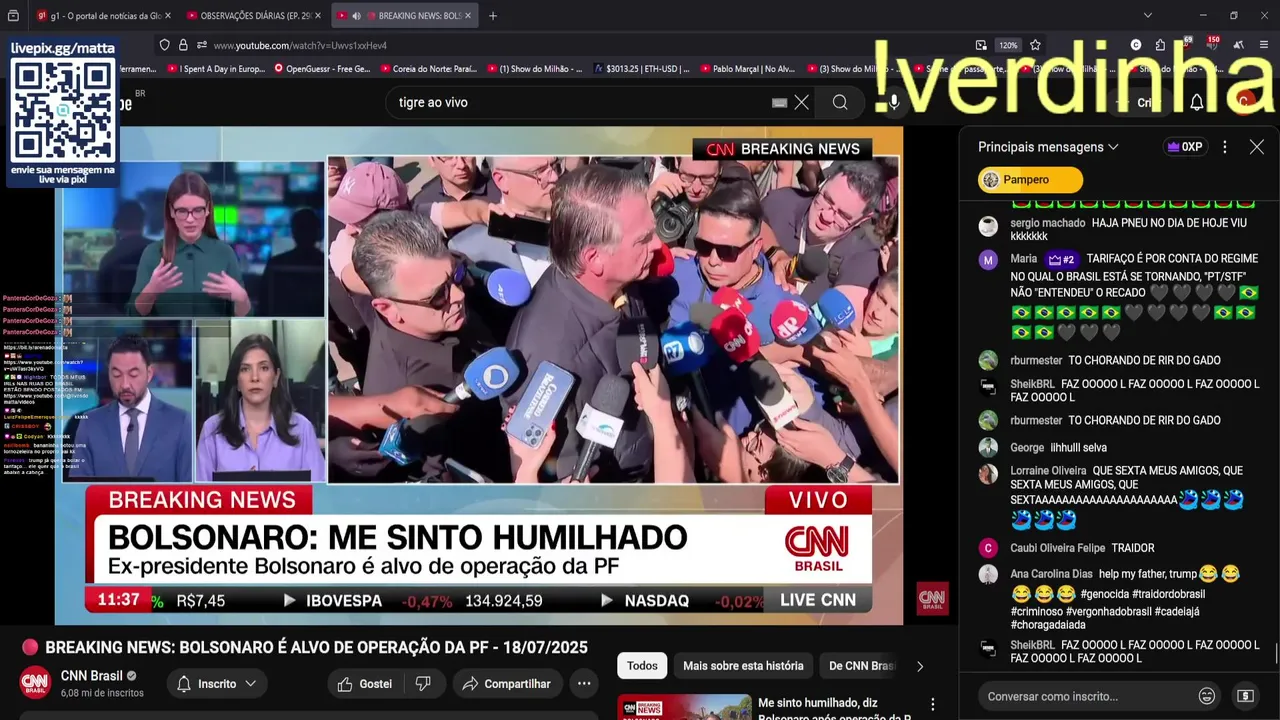Image resolution: width=1280 pixels, height=720 pixels.
Task: Open 'Pablo Marçal | No Alv...' bookmark
Action: (x=747, y=69)
